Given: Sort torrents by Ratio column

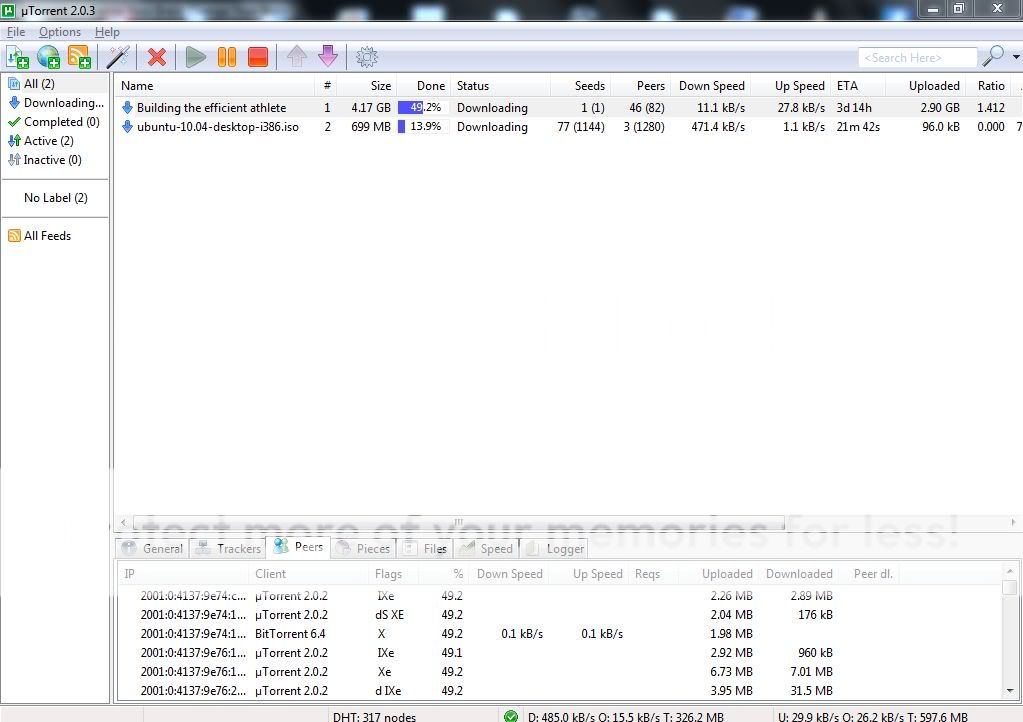Looking at the screenshot, I should tap(987, 85).
